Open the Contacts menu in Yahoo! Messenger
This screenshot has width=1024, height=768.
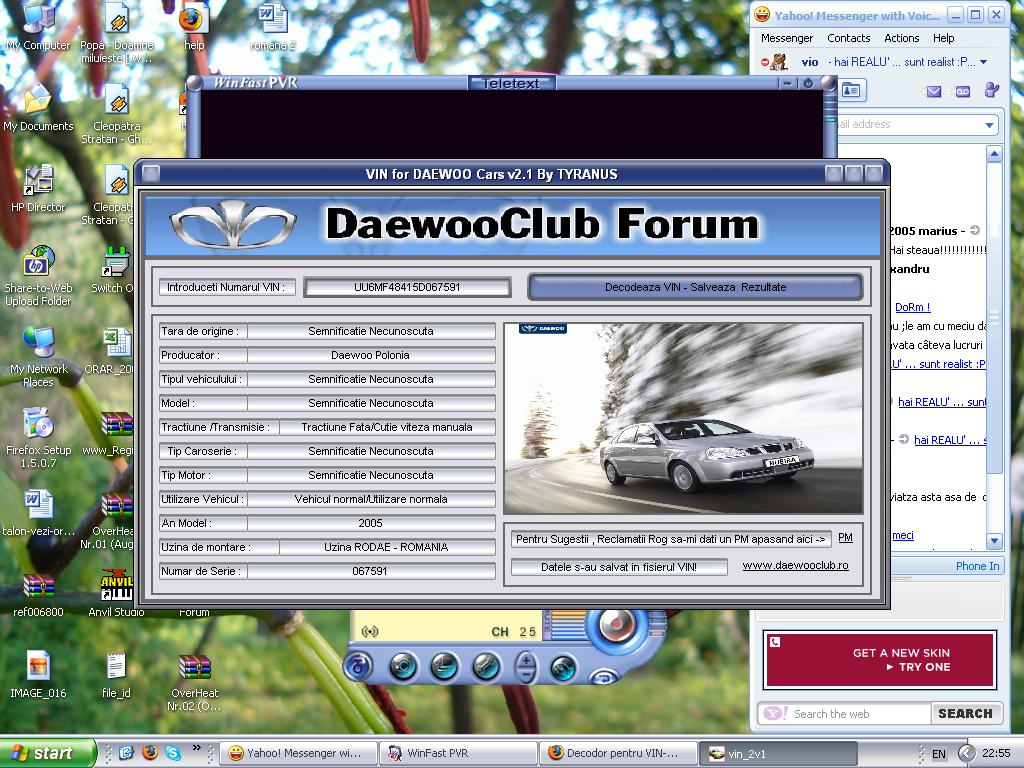point(848,38)
